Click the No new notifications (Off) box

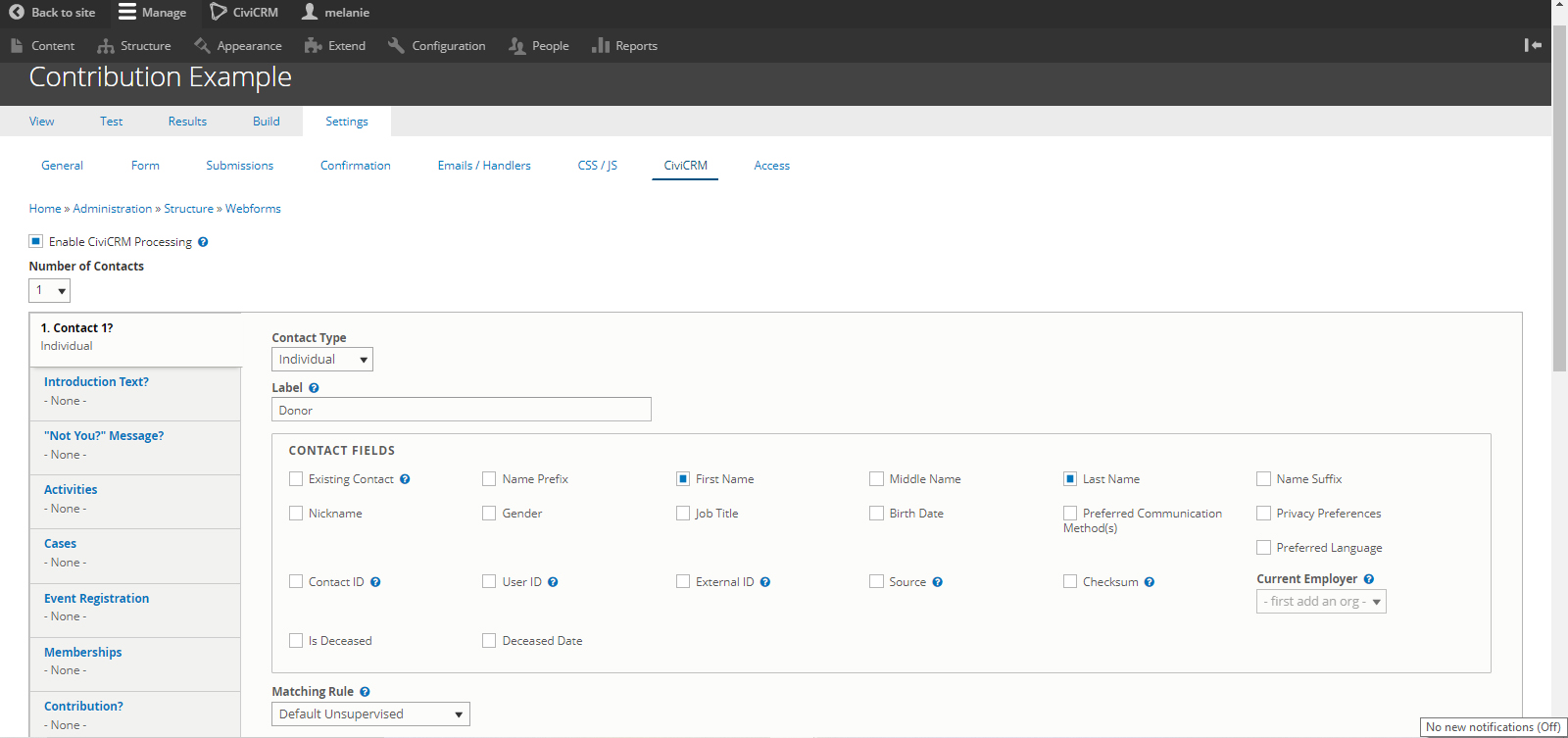point(1494,727)
